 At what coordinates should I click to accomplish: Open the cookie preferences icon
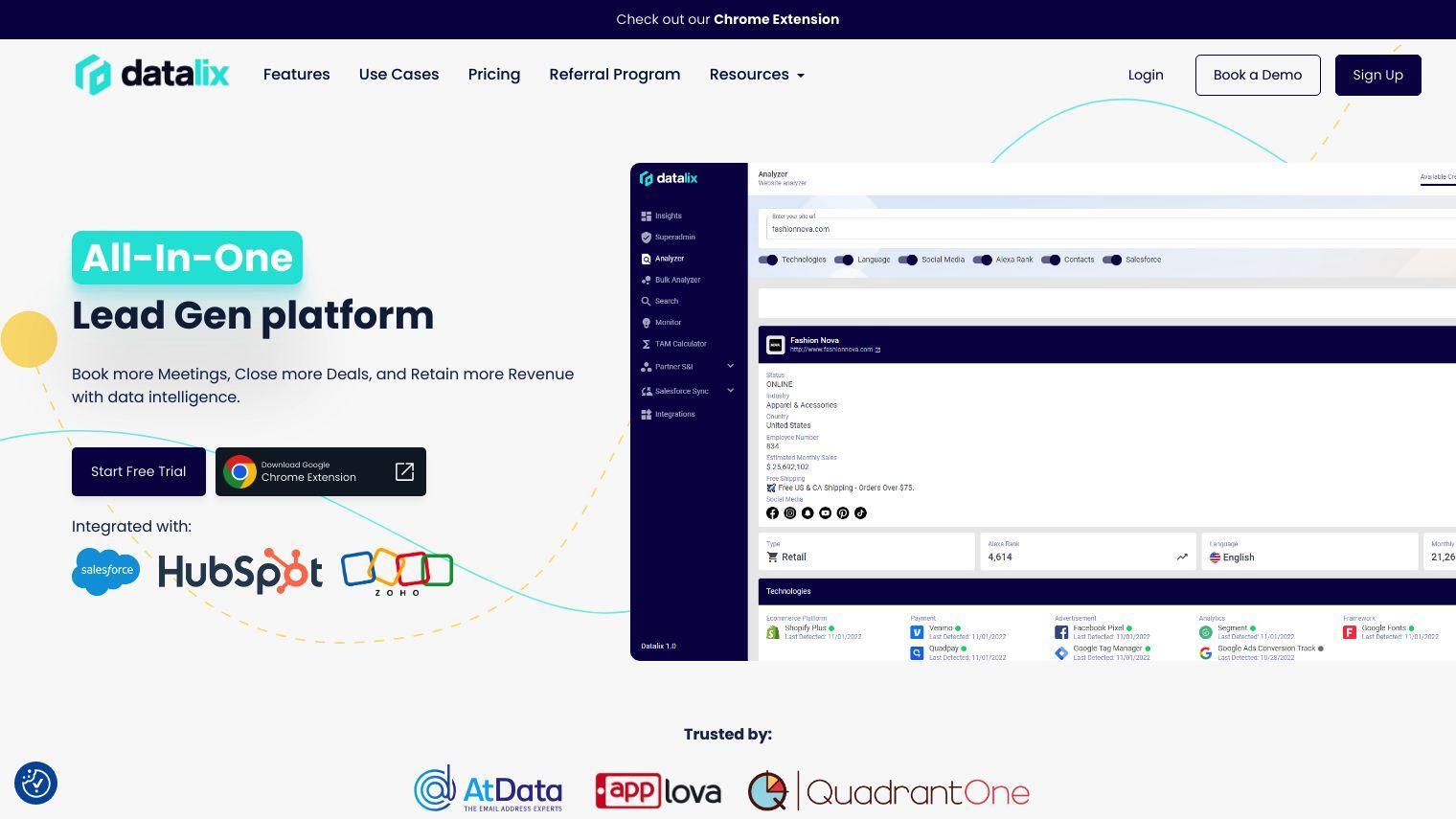click(36, 784)
